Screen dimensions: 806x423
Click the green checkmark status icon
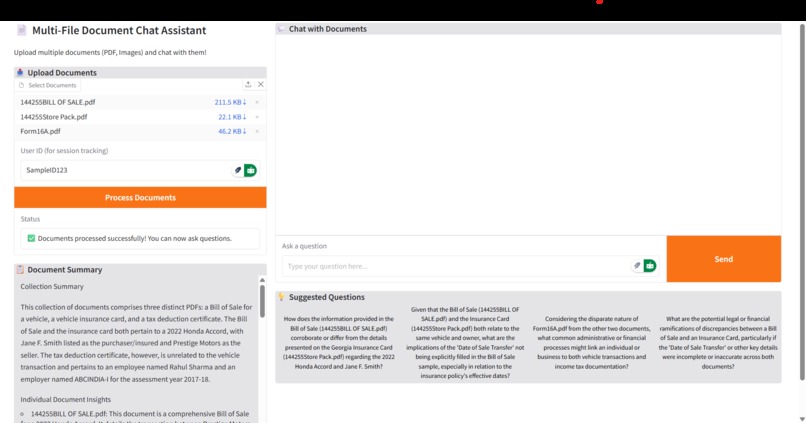point(31,238)
